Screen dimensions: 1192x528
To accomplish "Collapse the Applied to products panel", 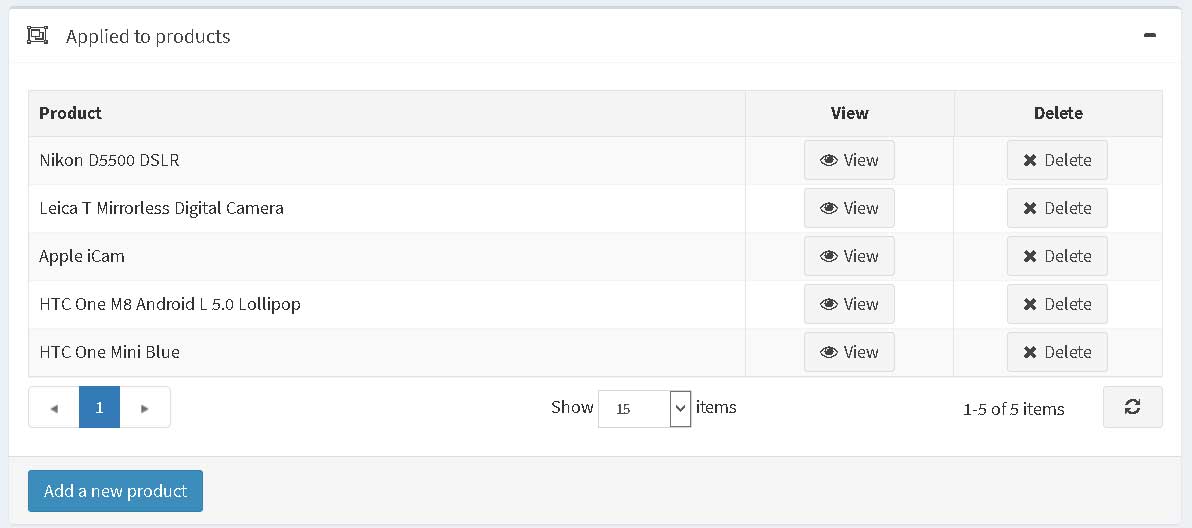I will [1149, 36].
